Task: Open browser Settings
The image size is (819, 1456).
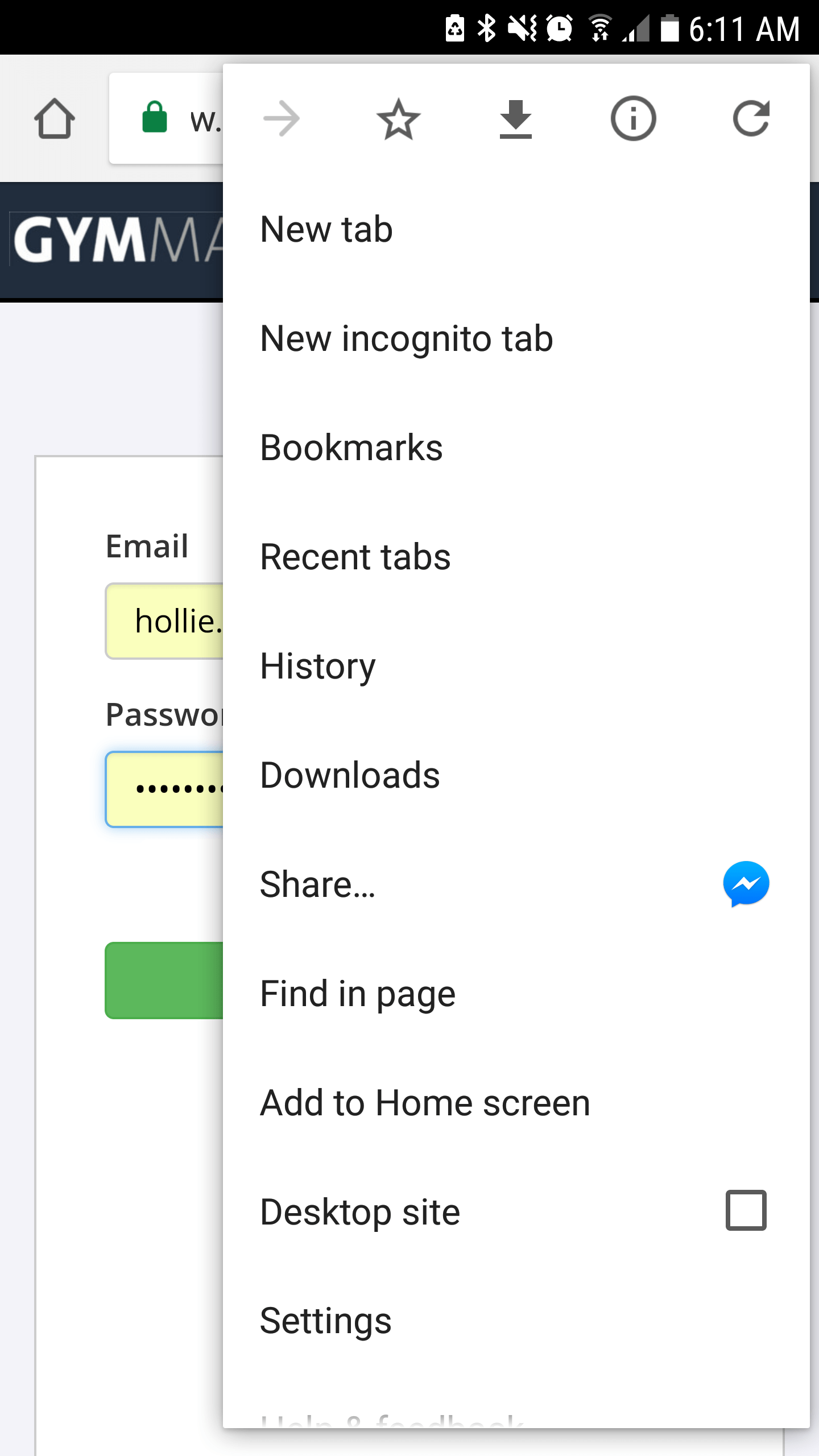Action: [x=516, y=1321]
